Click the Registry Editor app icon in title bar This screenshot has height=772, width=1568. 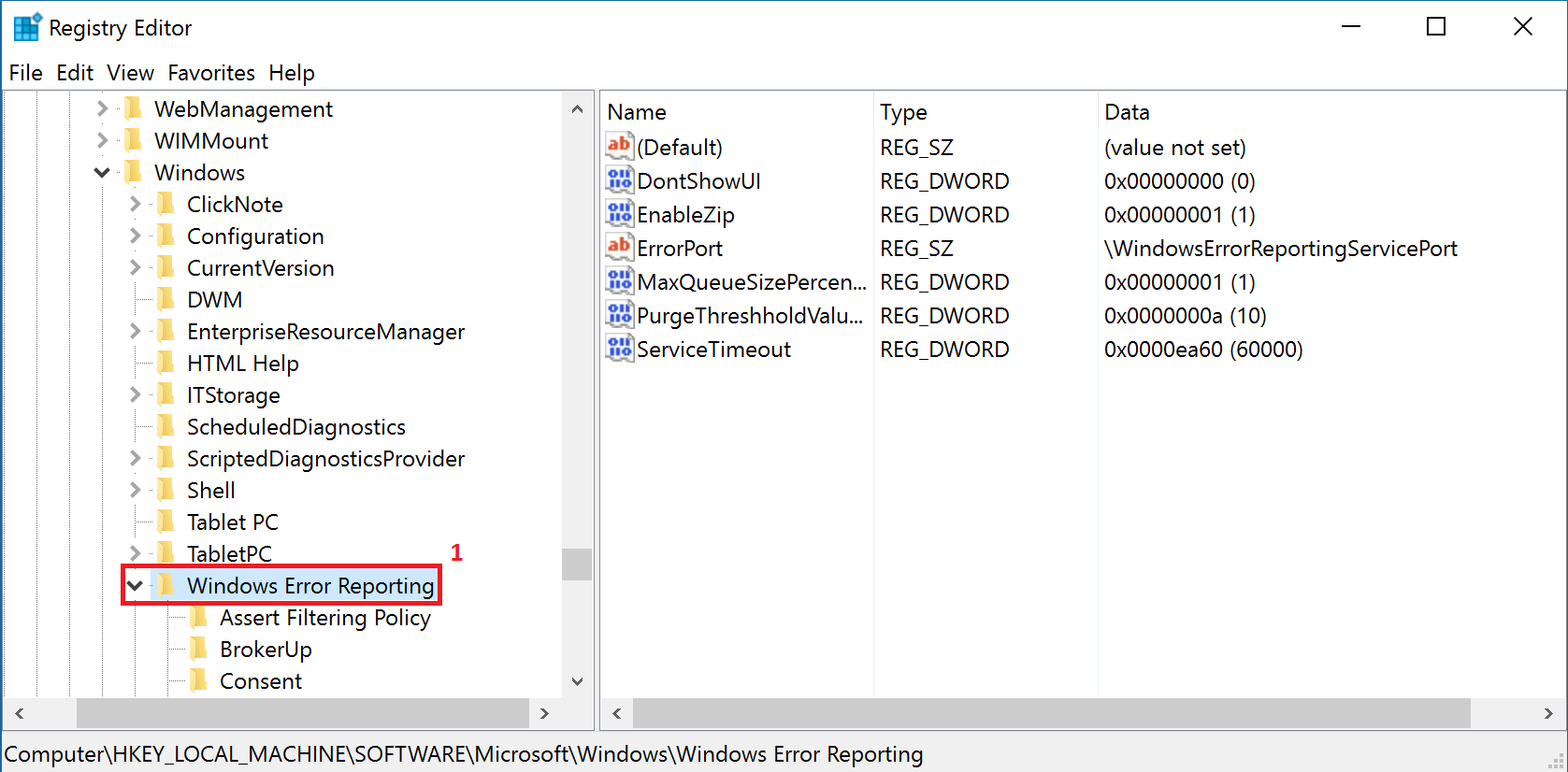click(x=26, y=27)
